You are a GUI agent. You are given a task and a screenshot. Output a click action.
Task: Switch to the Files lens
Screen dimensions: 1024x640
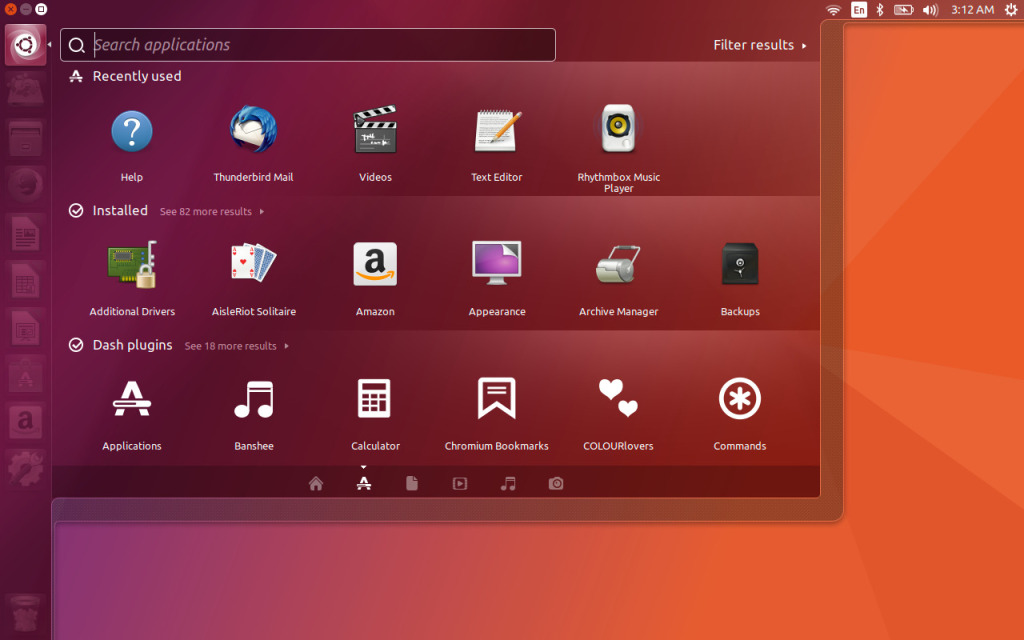pyautogui.click(x=412, y=483)
